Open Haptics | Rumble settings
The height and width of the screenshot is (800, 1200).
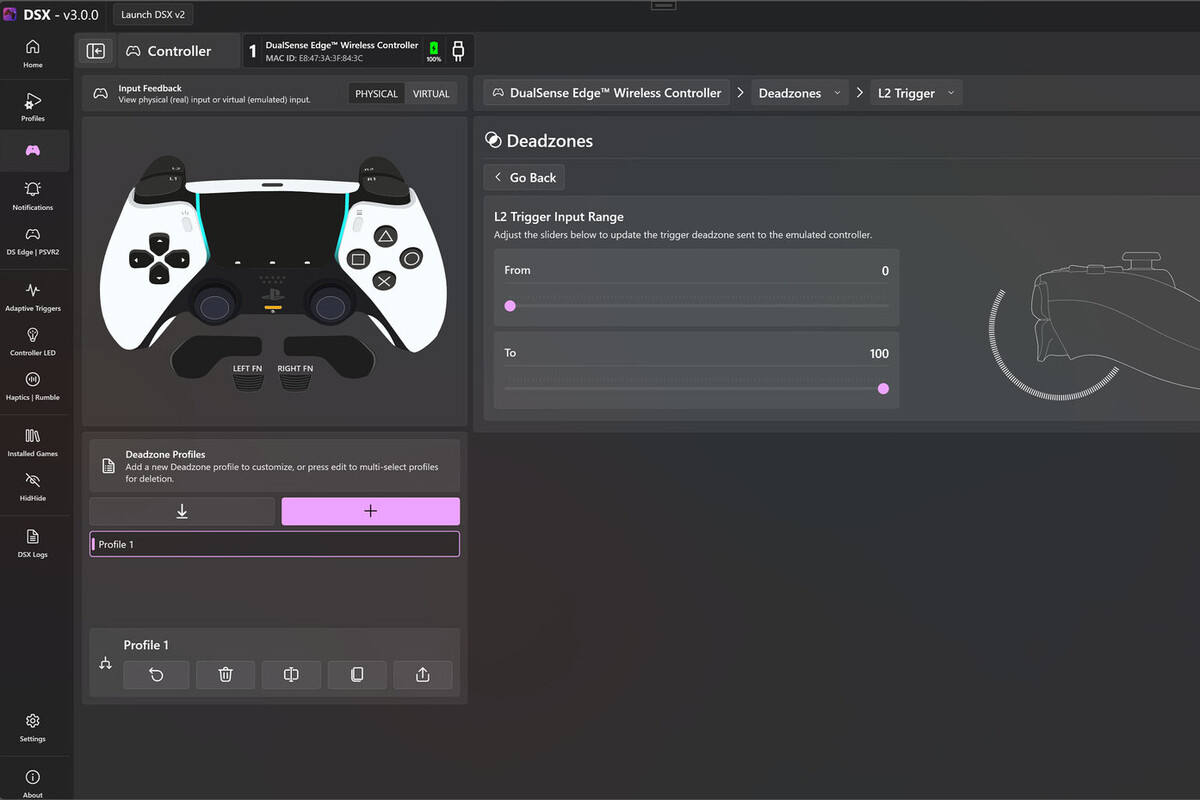coord(33,385)
